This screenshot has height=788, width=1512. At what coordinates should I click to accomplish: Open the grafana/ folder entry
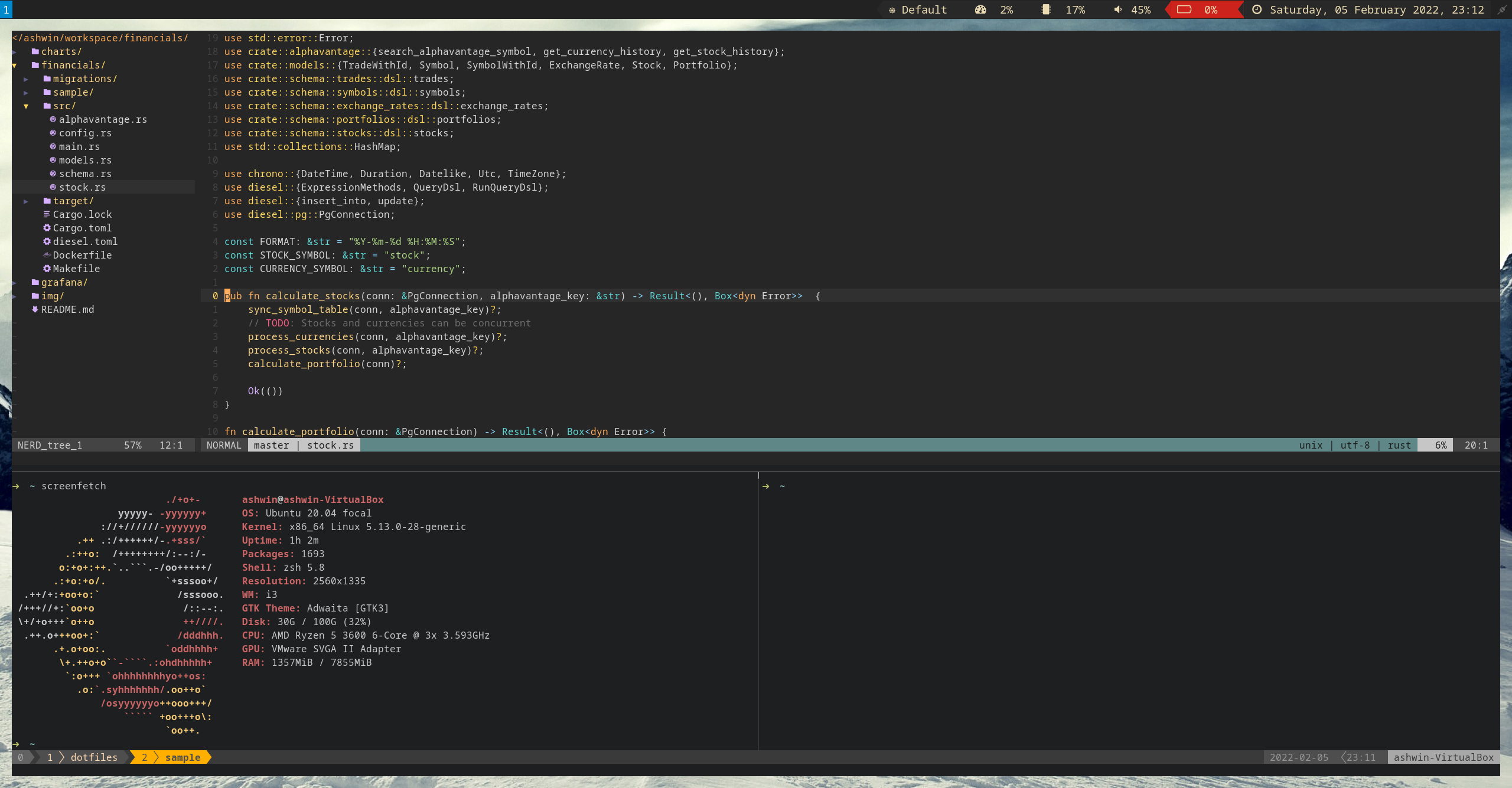coord(64,282)
